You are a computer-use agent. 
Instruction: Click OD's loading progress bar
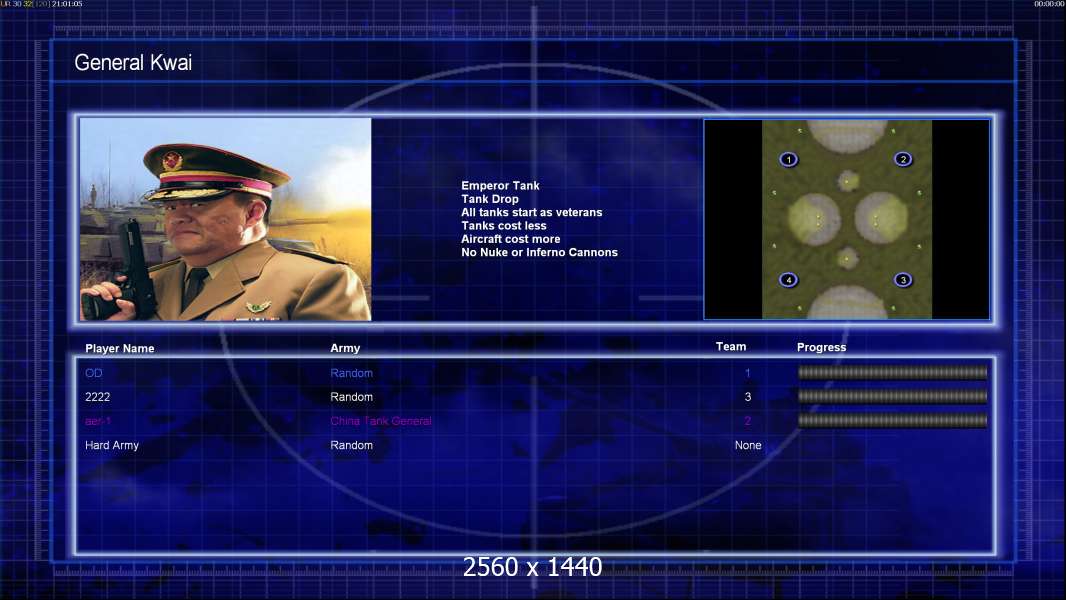(892, 372)
